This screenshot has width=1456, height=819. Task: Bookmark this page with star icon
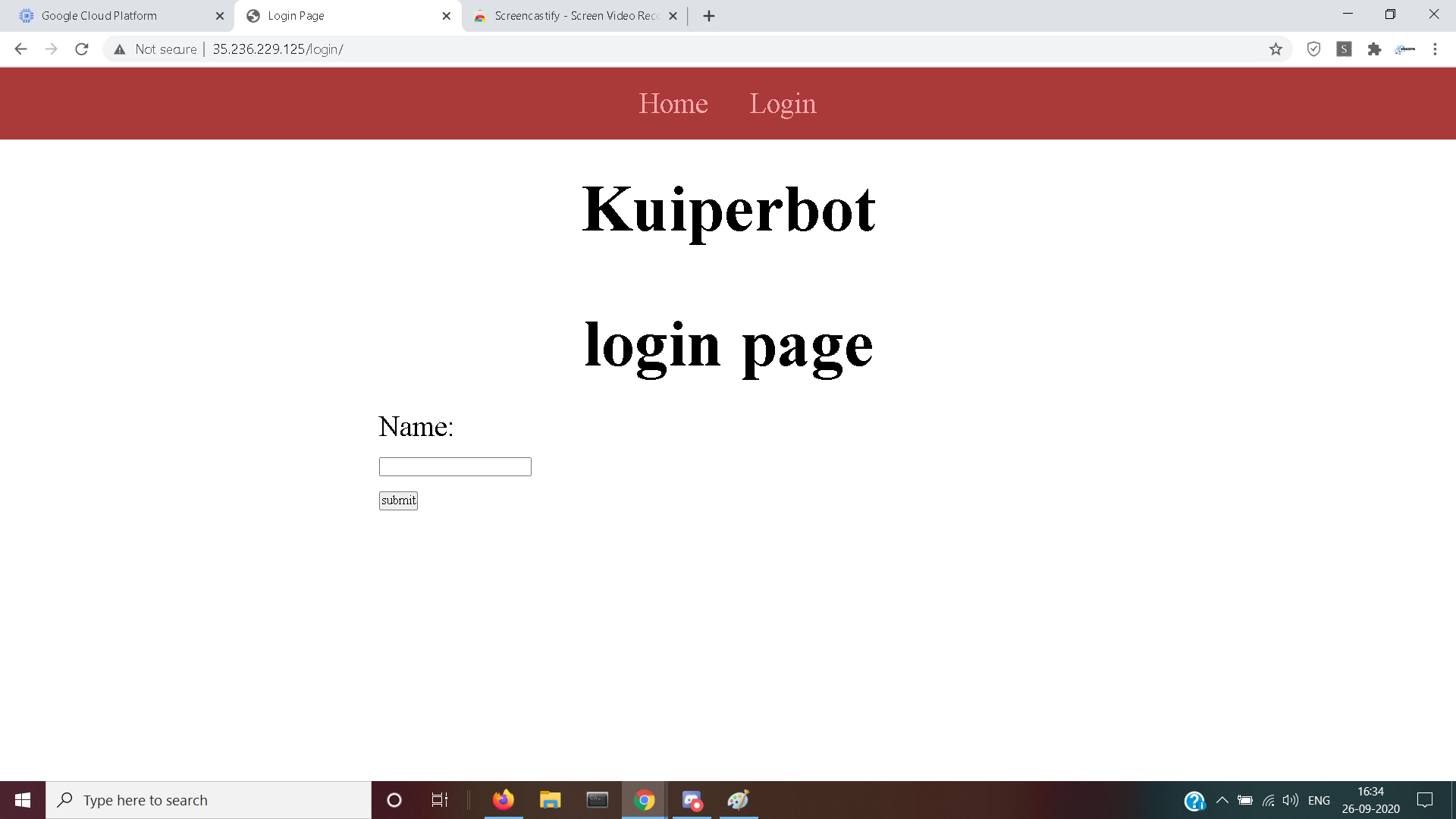point(1276,49)
